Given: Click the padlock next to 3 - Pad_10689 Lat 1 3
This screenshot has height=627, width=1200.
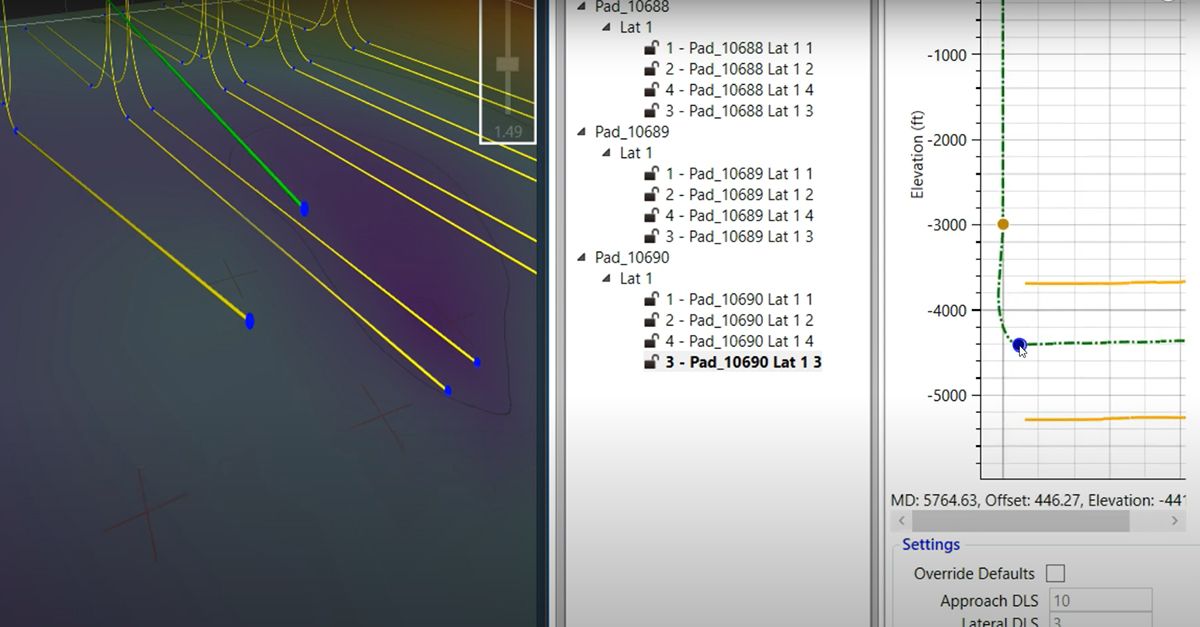Looking at the screenshot, I should point(649,236).
